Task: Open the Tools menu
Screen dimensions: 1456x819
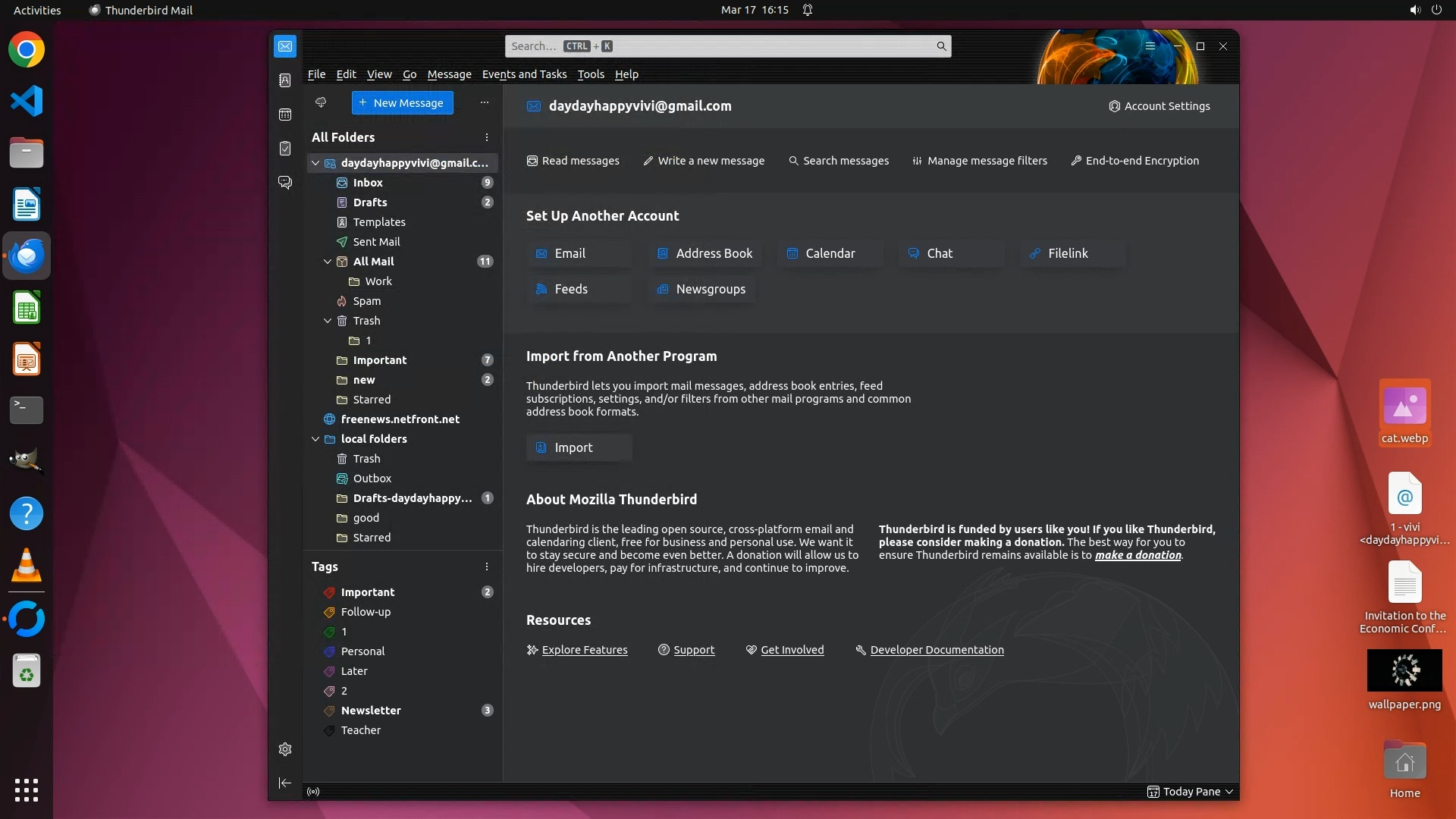Action: (x=590, y=74)
